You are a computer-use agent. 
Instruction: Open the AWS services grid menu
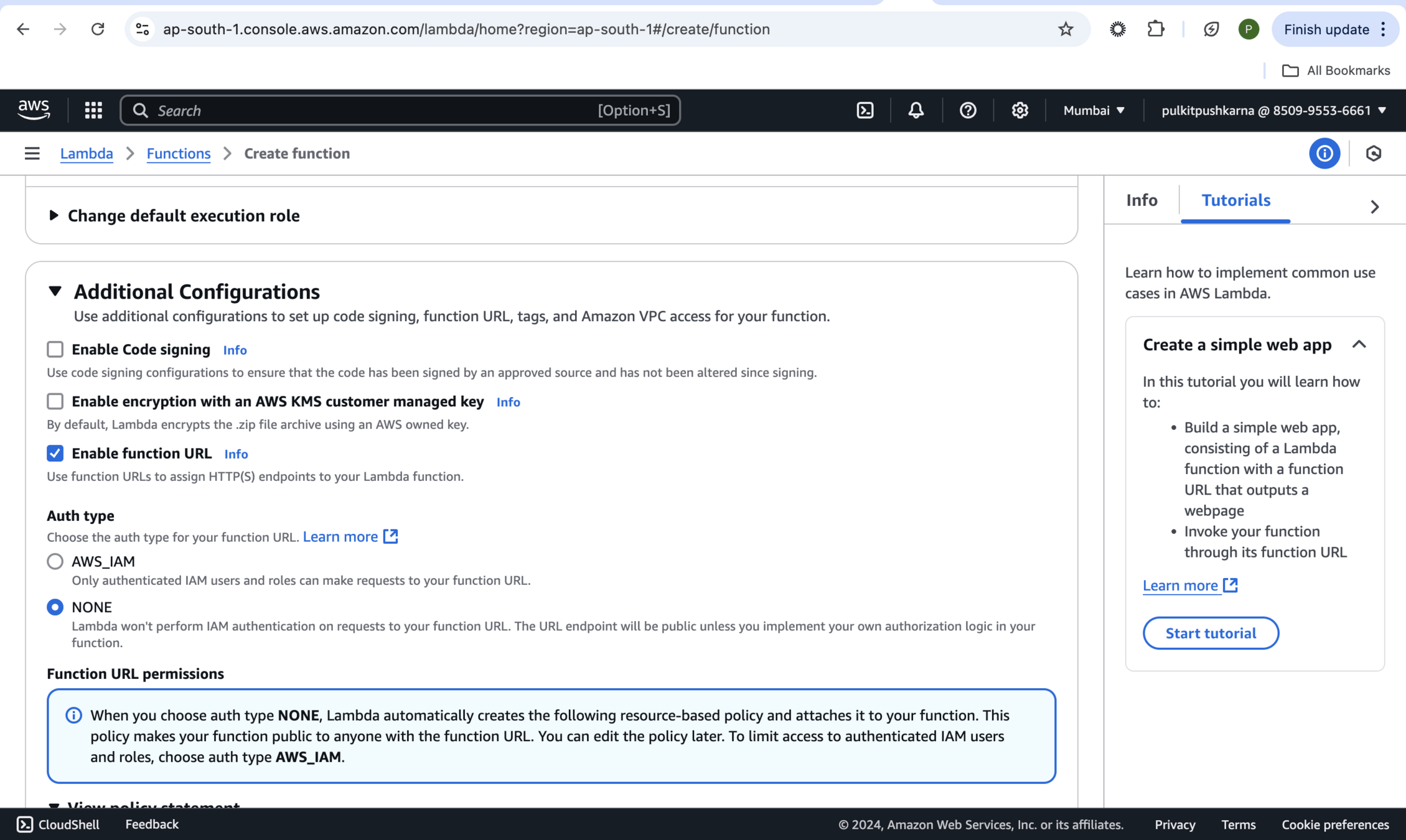coord(93,110)
